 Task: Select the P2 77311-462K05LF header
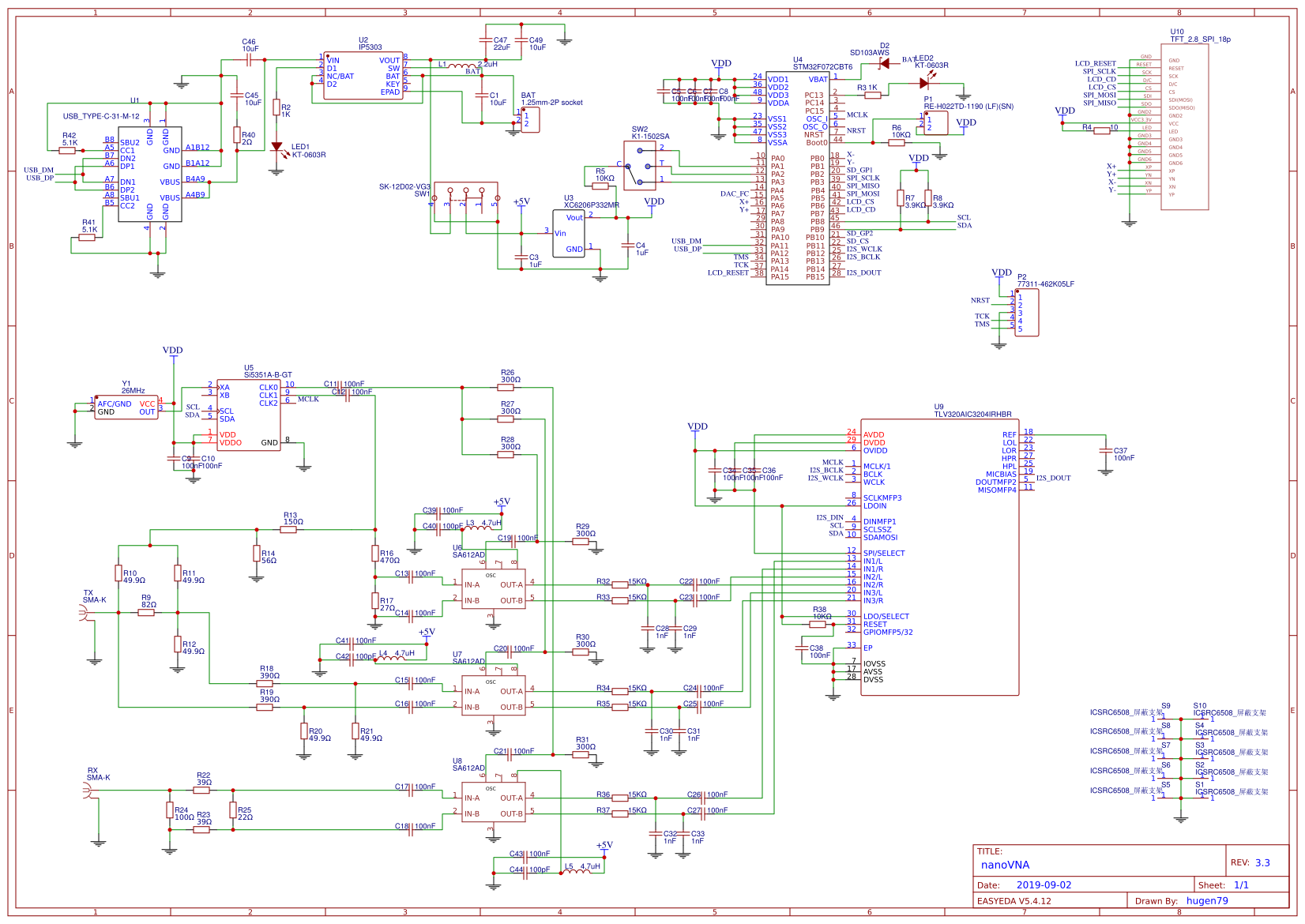coord(1027,314)
